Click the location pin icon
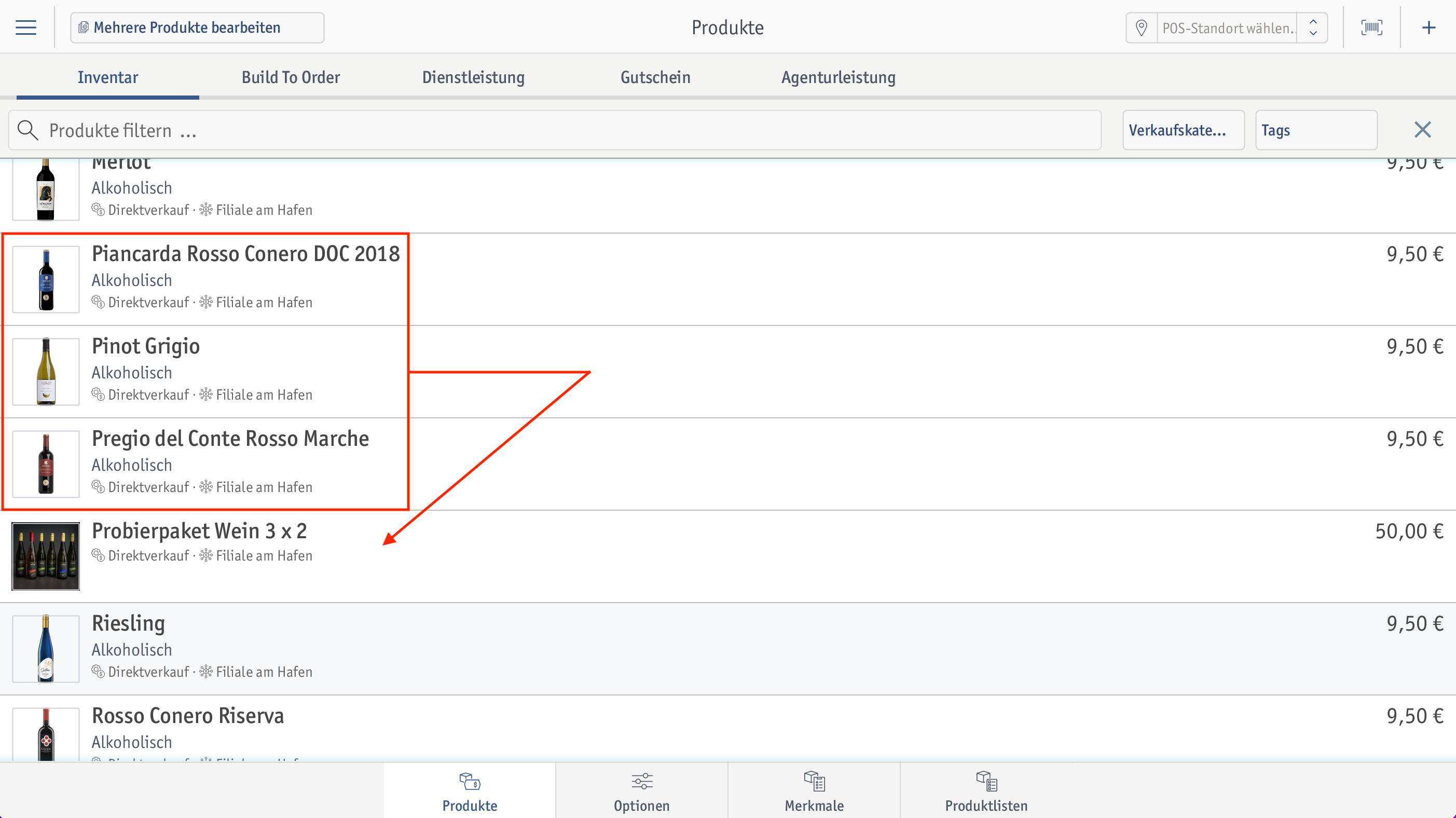This screenshot has height=818, width=1456. coord(1141,28)
